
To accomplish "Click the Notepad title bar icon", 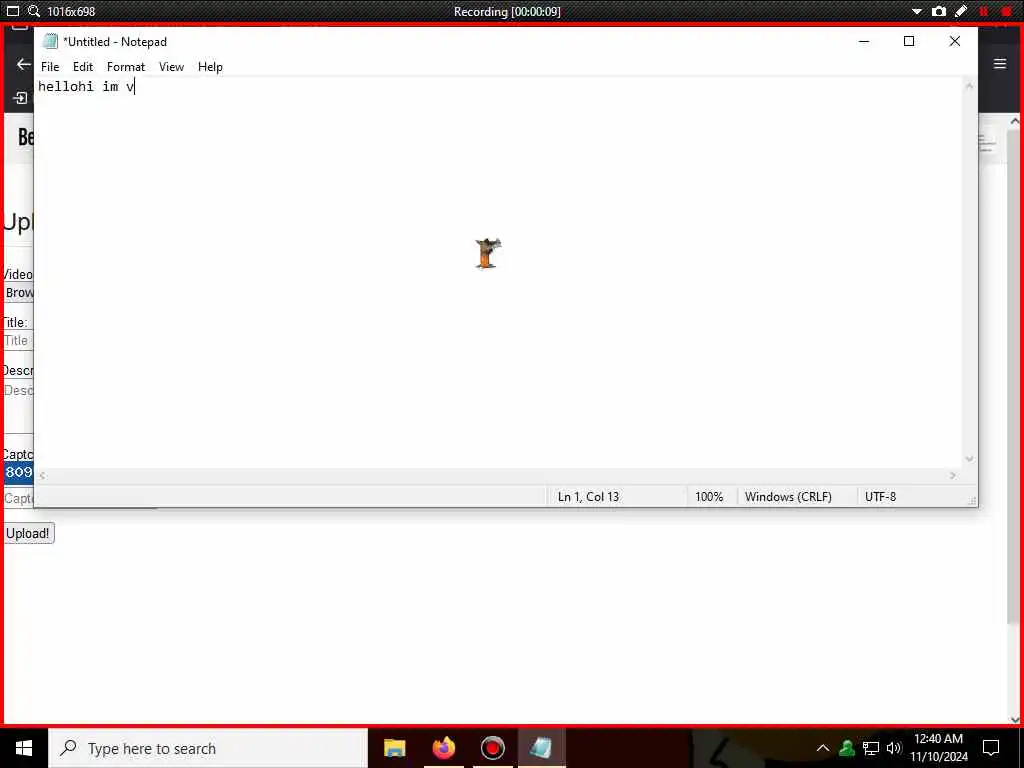I will 50,42.
